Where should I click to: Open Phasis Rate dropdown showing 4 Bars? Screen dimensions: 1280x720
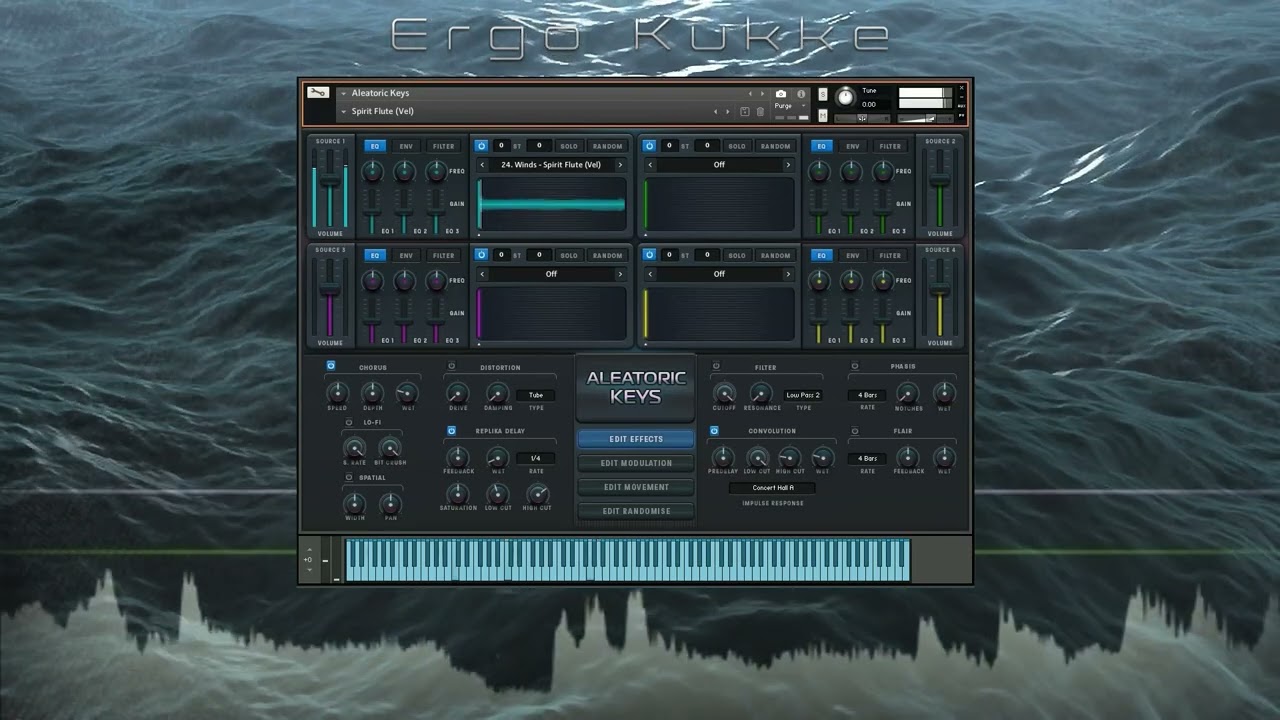[x=867, y=395]
